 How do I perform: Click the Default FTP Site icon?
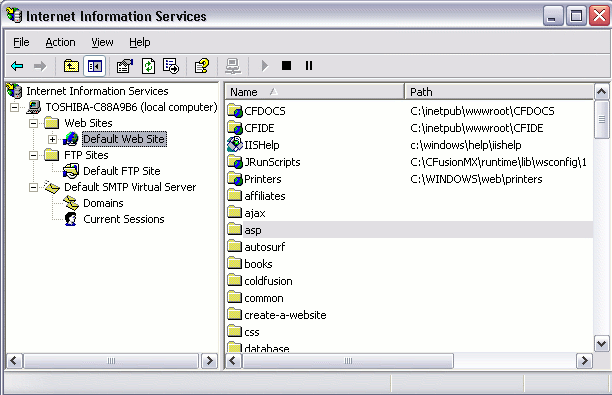pyautogui.click(x=71, y=171)
